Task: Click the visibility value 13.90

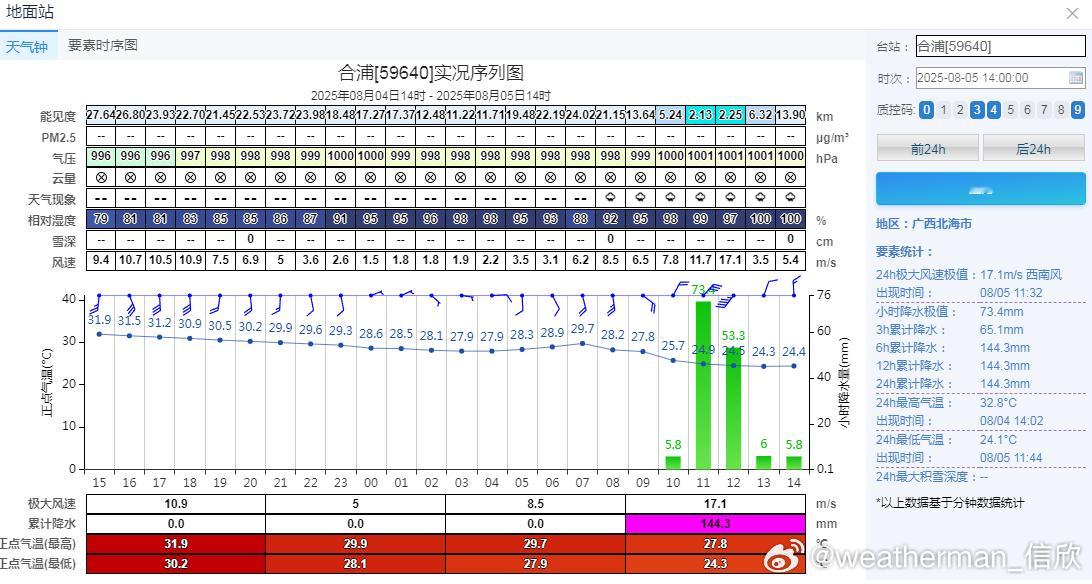Action: click(790, 114)
